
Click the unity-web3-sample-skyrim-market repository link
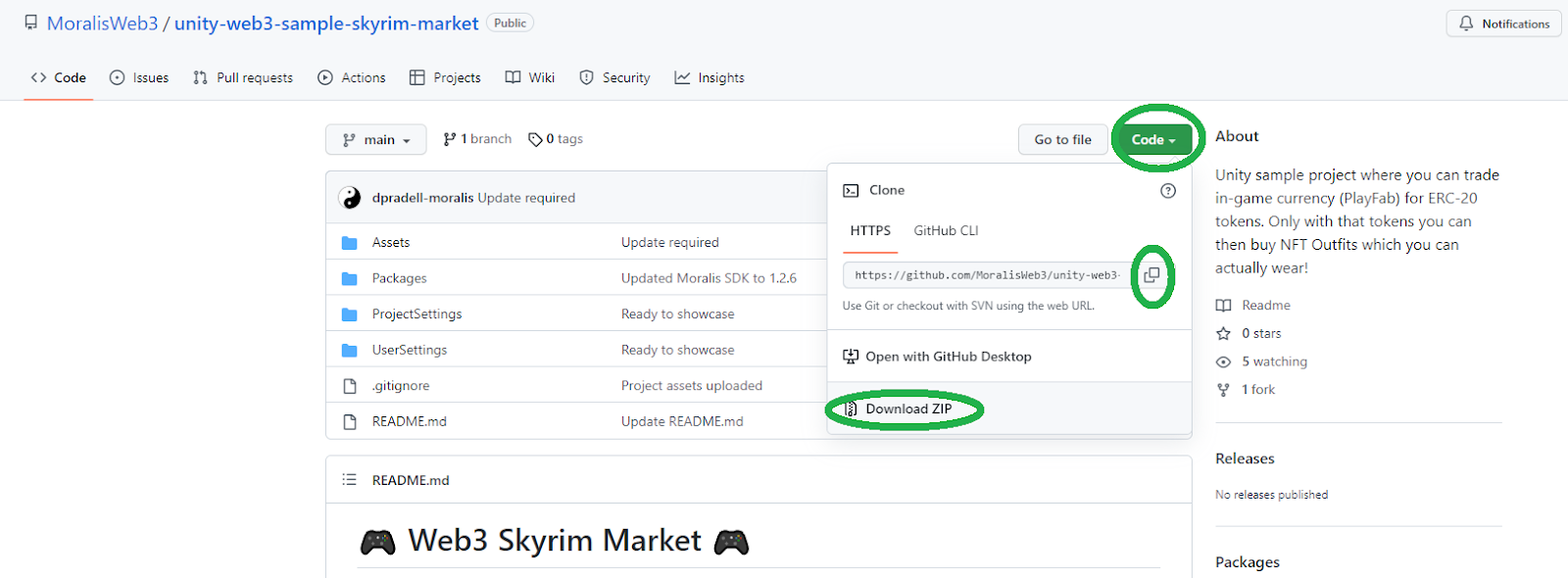tap(326, 24)
